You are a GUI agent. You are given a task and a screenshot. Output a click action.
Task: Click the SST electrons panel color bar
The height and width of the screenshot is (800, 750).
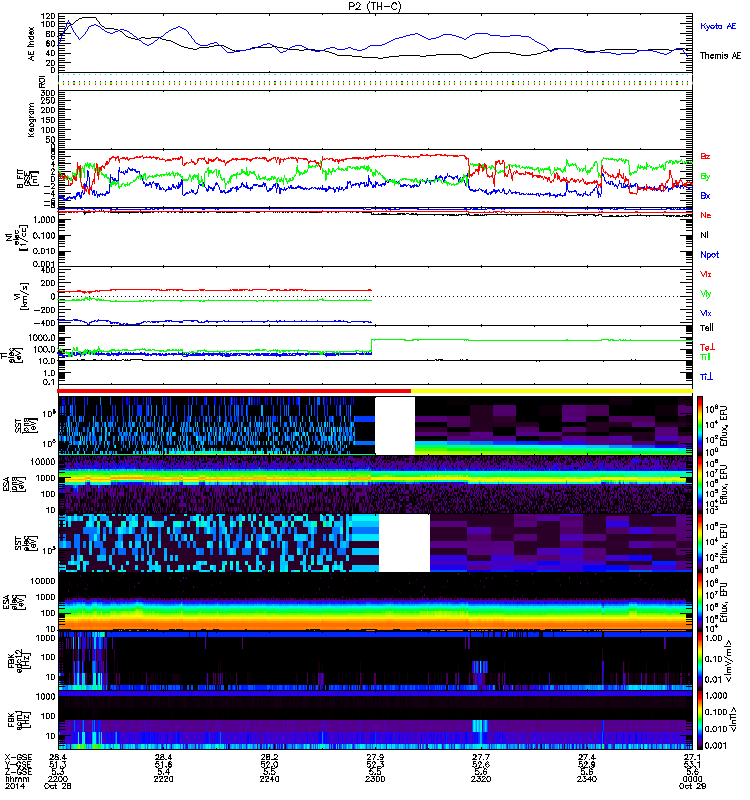[700, 543]
